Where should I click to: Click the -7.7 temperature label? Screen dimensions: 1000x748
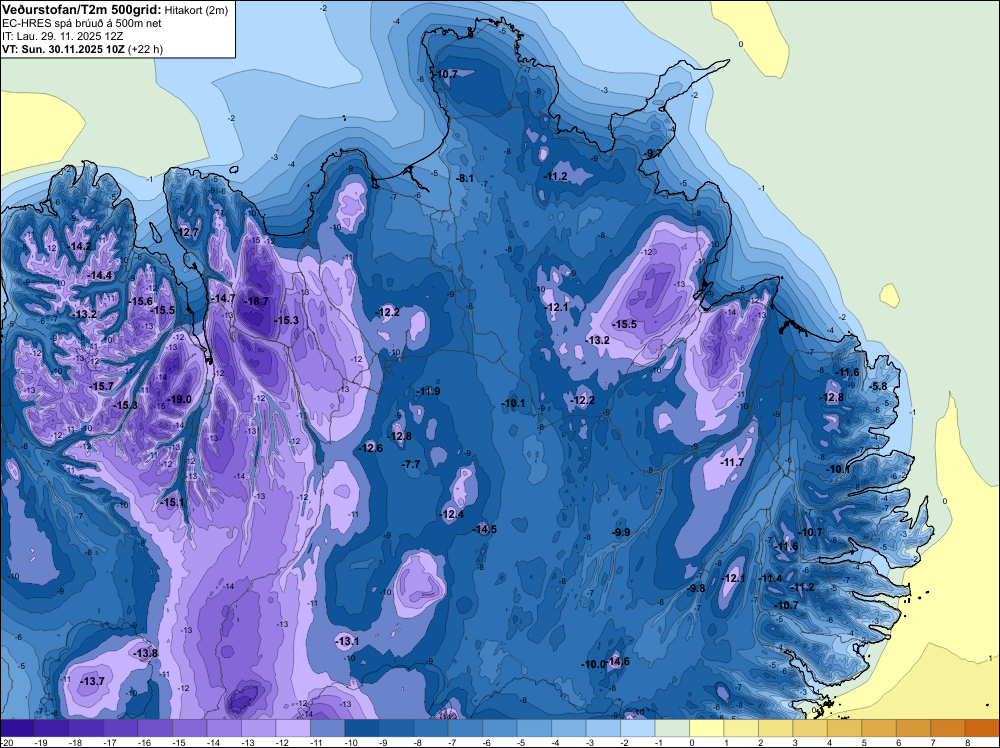point(411,464)
